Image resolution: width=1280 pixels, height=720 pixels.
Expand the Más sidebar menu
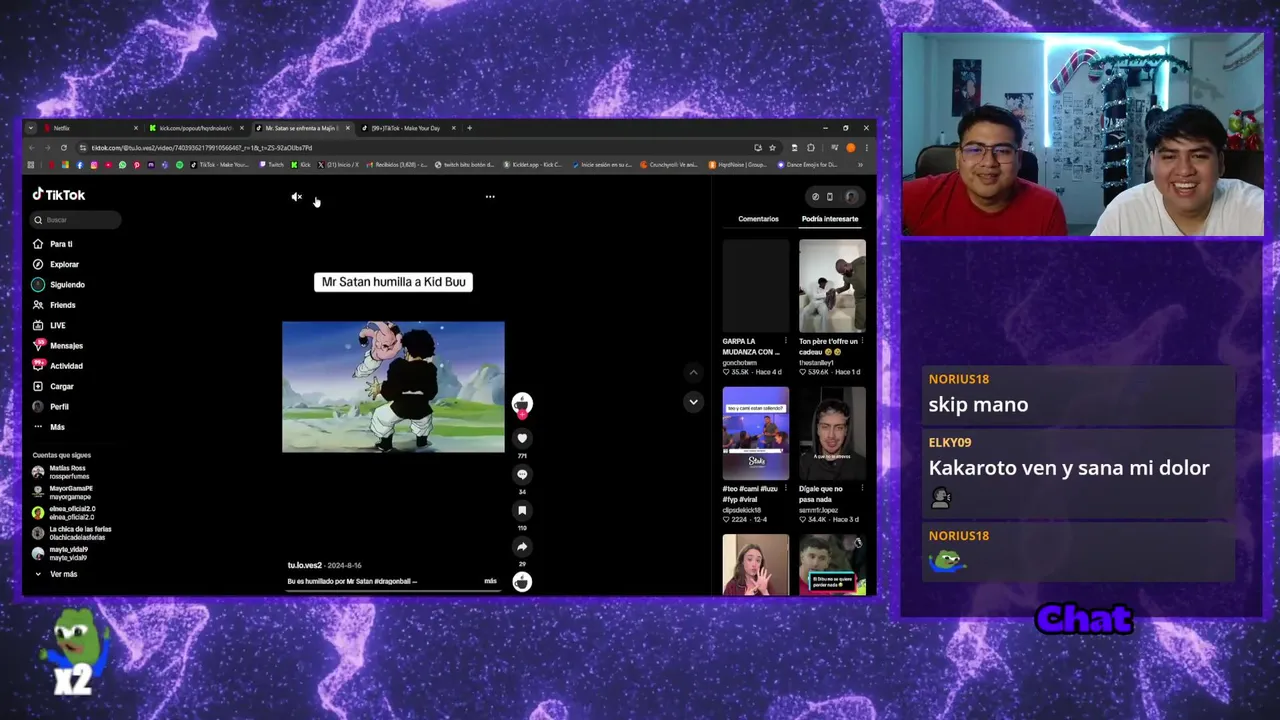click(50, 427)
